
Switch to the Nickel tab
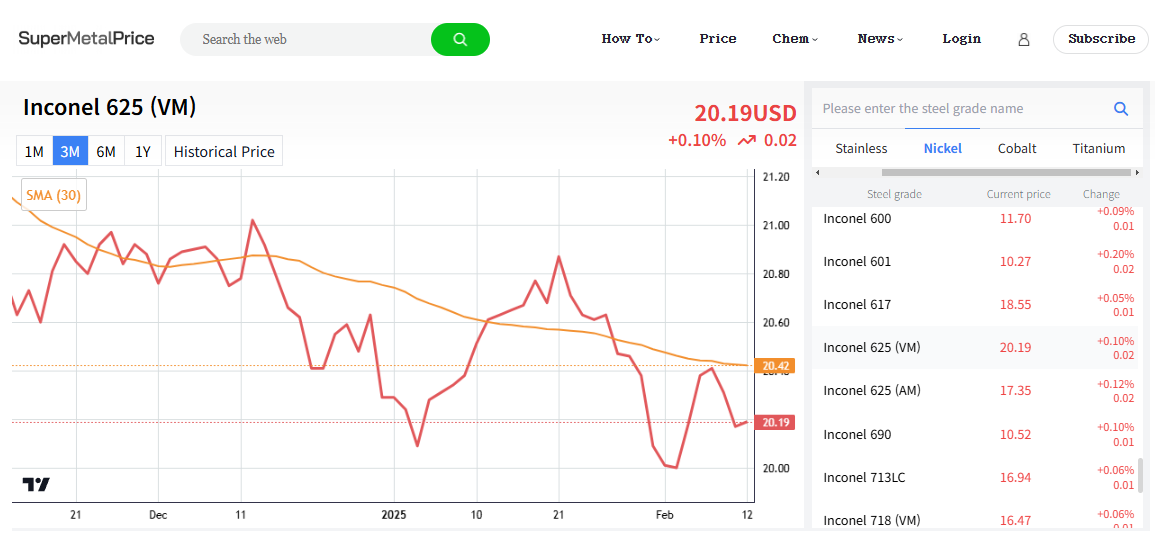(x=943, y=148)
